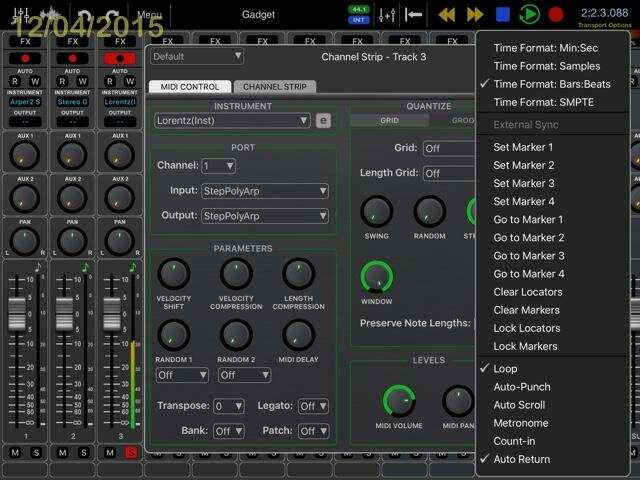Mute track 2 with M button
640x480 pixels.
[x=62, y=452]
